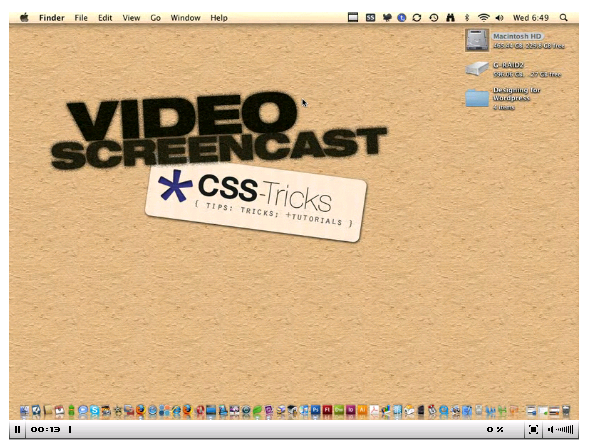591x447 pixels.
Task: Launch Internet Explorer from the Dock
Action: (176, 411)
